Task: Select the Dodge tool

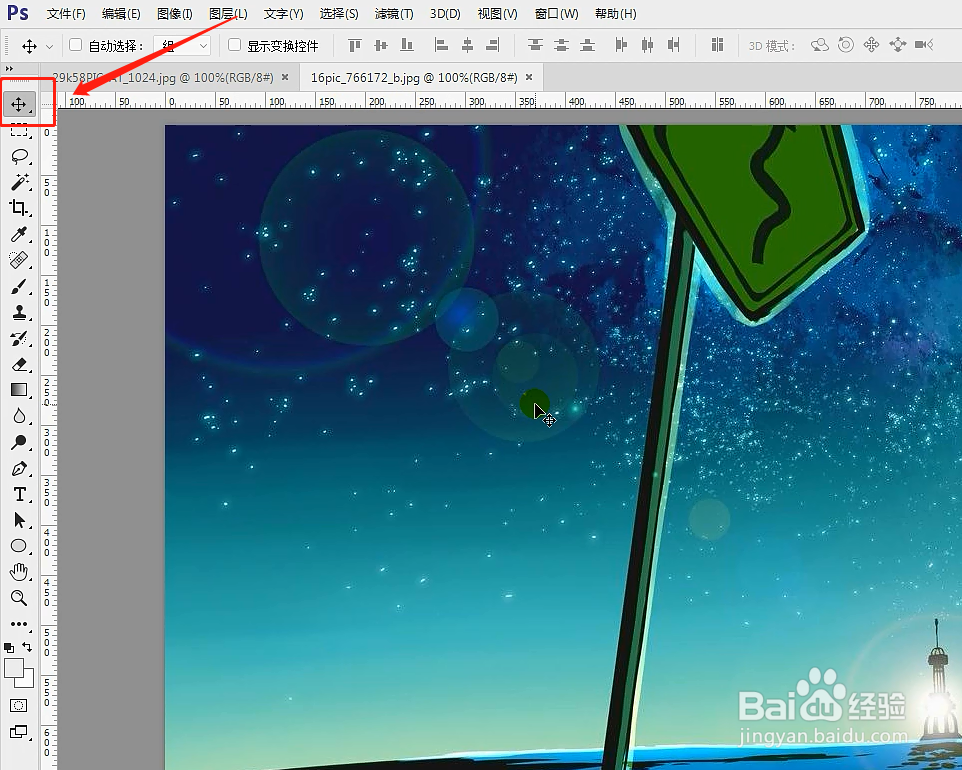Action: click(19, 442)
